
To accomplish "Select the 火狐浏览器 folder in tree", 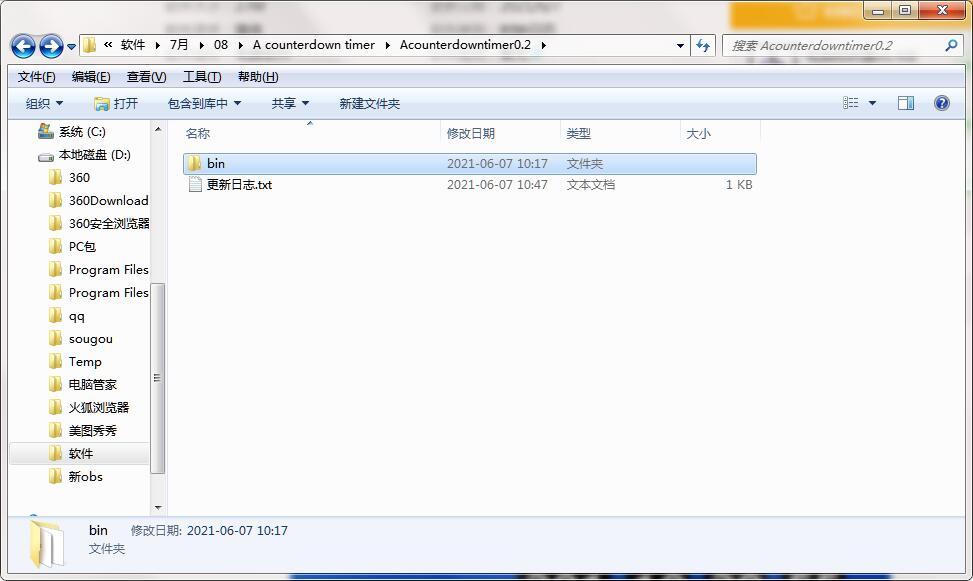I will pyautogui.click(x=89, y=408).
